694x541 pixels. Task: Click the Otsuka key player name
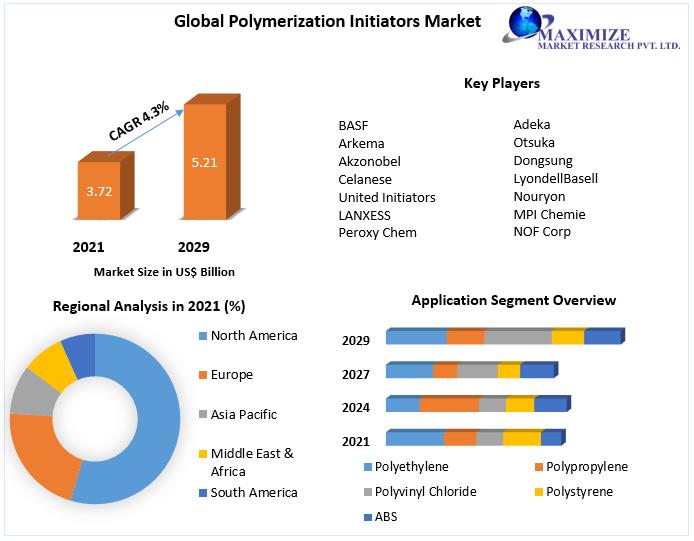pos(534,143)
